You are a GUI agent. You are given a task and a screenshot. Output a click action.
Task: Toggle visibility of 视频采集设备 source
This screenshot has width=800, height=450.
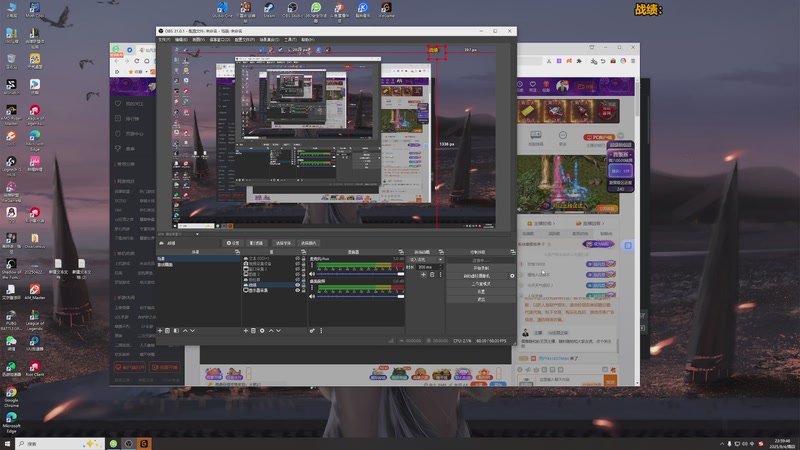297,264
